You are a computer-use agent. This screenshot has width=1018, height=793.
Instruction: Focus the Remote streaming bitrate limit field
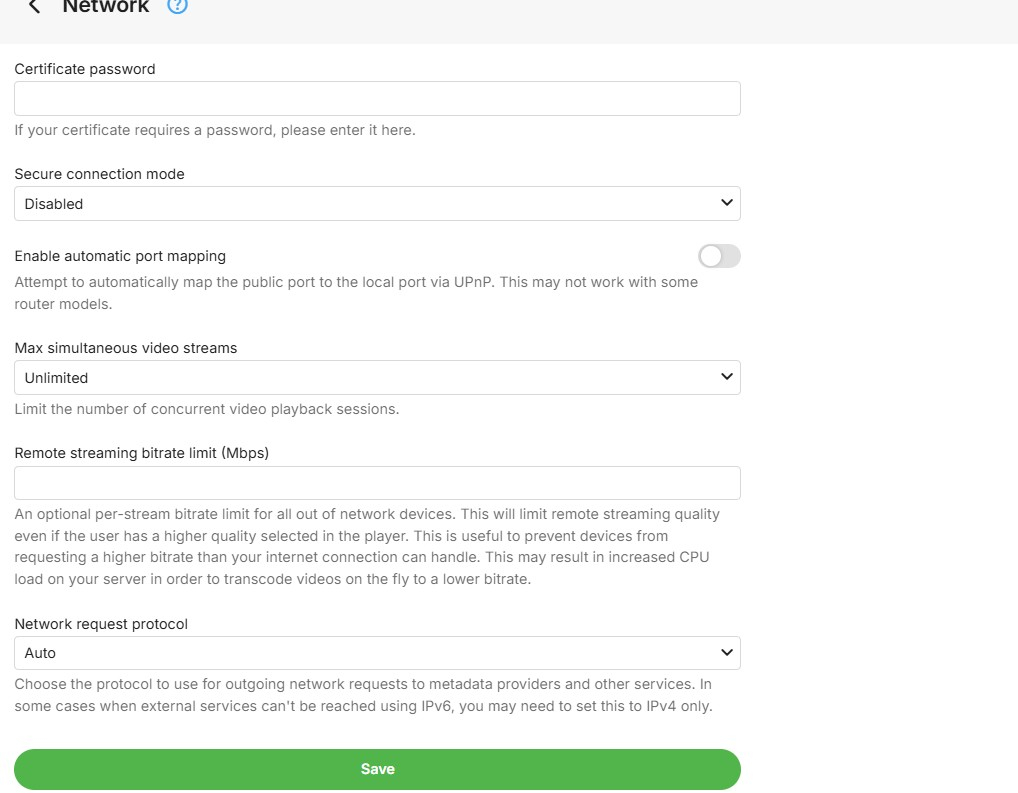377,483
